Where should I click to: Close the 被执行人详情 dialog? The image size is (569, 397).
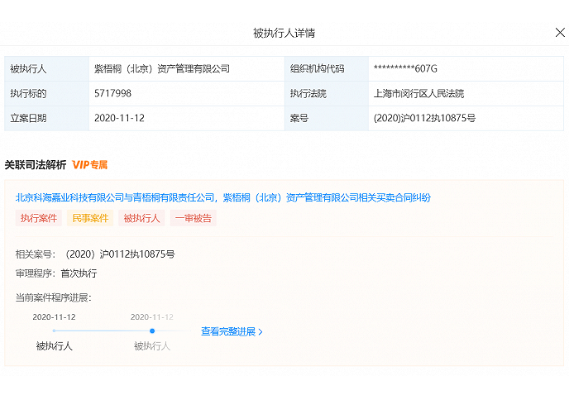(x=560, y=33)
